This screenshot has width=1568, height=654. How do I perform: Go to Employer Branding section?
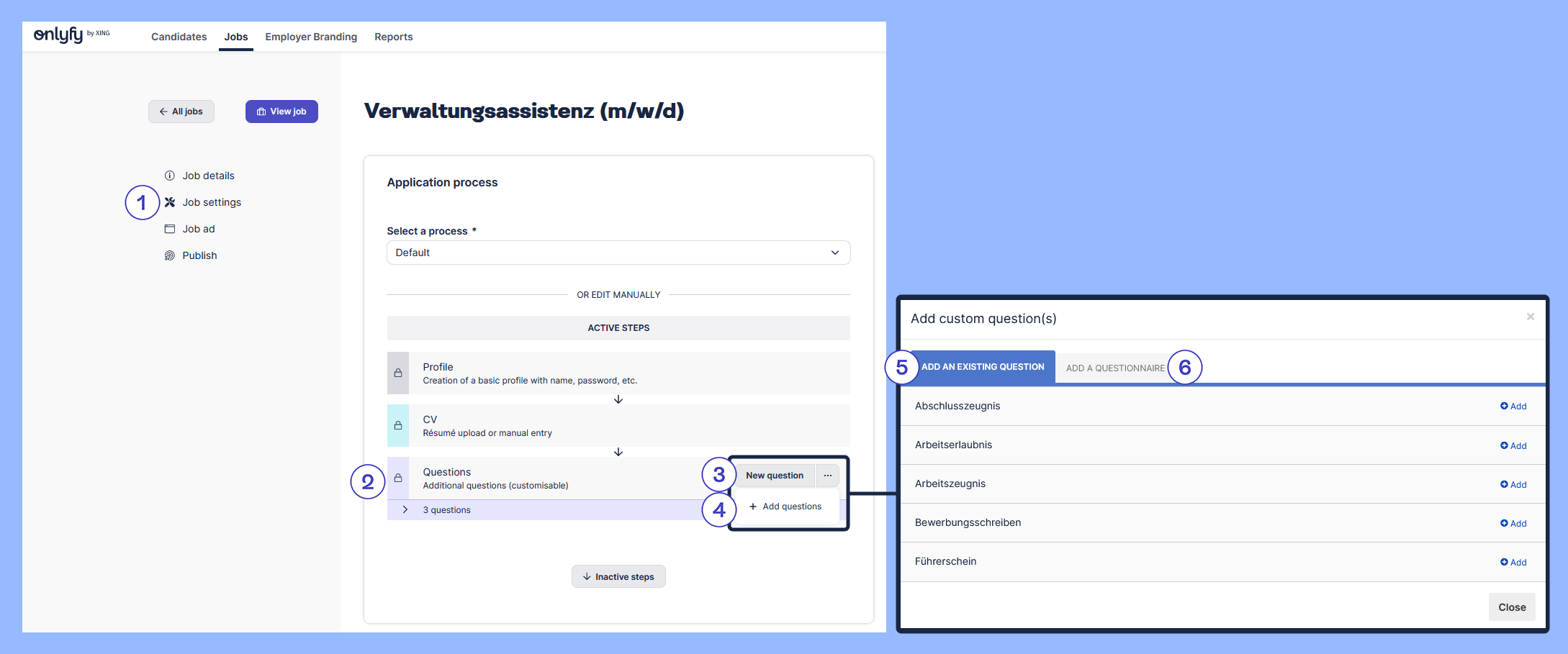[311, 37]
